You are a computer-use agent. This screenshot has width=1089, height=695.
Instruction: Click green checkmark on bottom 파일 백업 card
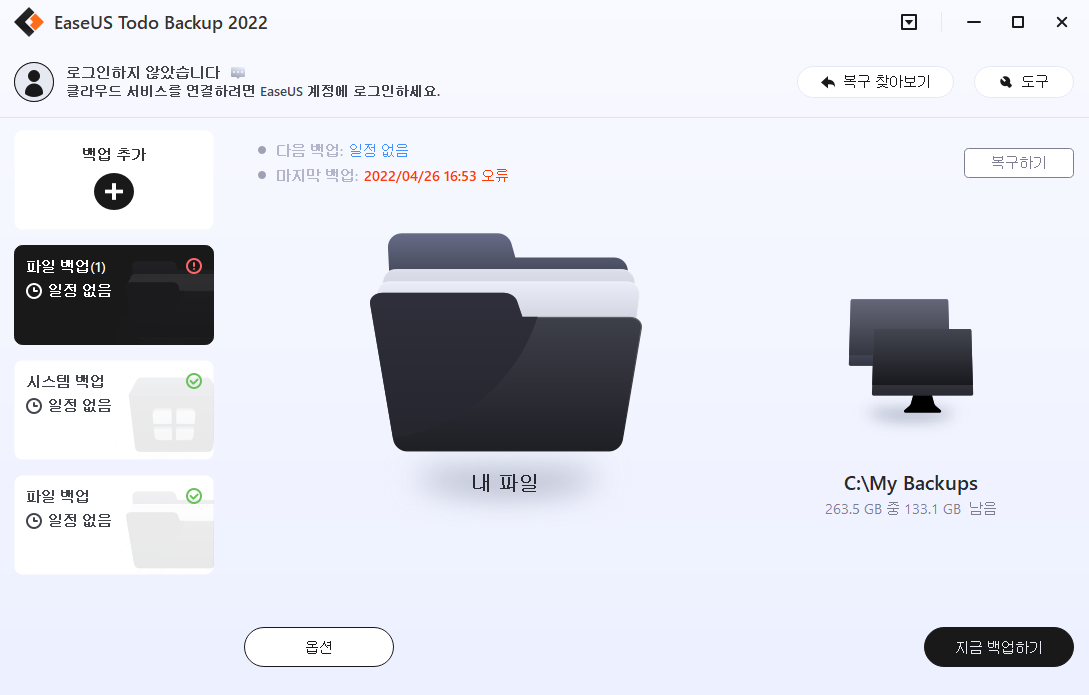pyautogui.click(x=194, y=496)
